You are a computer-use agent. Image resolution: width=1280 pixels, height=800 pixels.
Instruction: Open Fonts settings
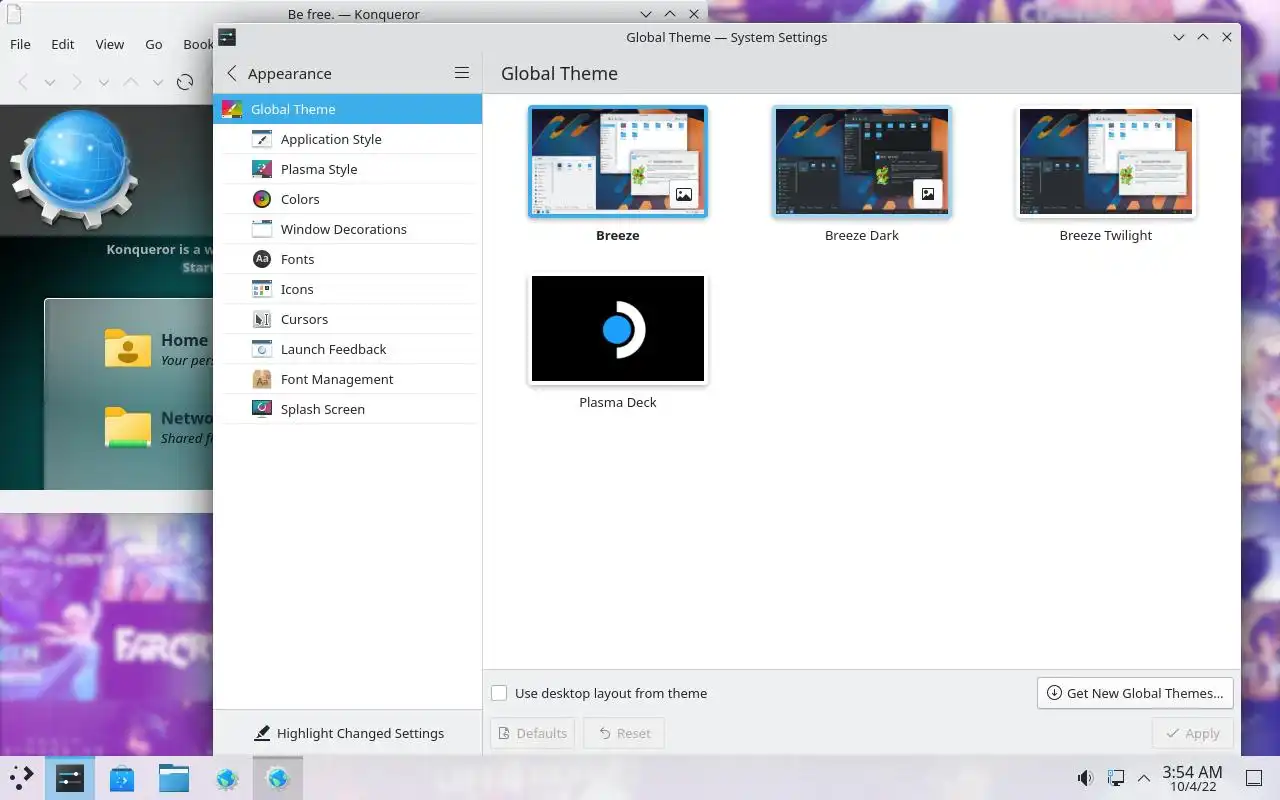pos(347,259)
